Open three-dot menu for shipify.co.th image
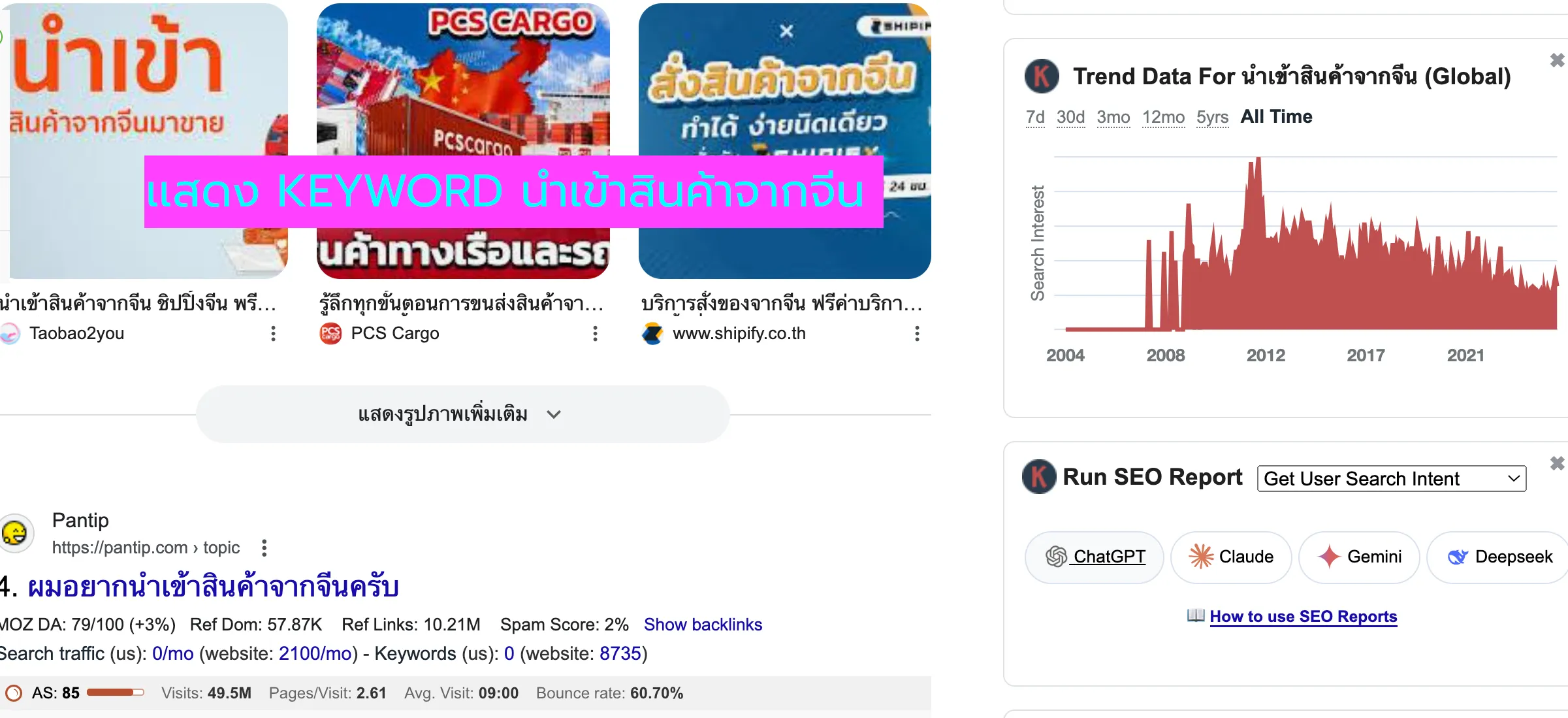This screenshot has height=718, width=1568. (x=917, y=334)
